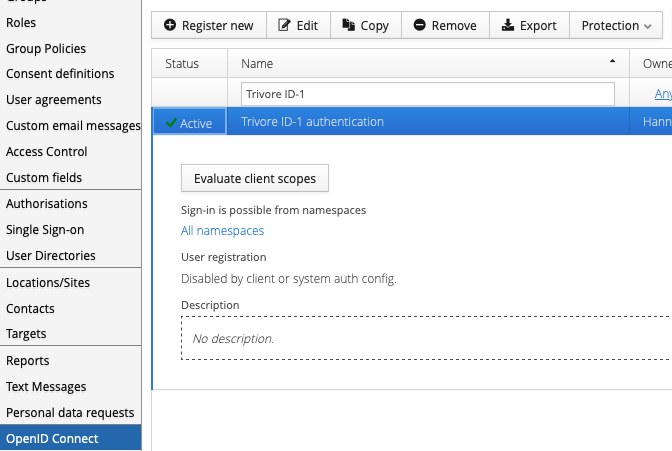Screen dimensions: 672x451
Task: Click the Status column header
Action: tap(182, 63)
